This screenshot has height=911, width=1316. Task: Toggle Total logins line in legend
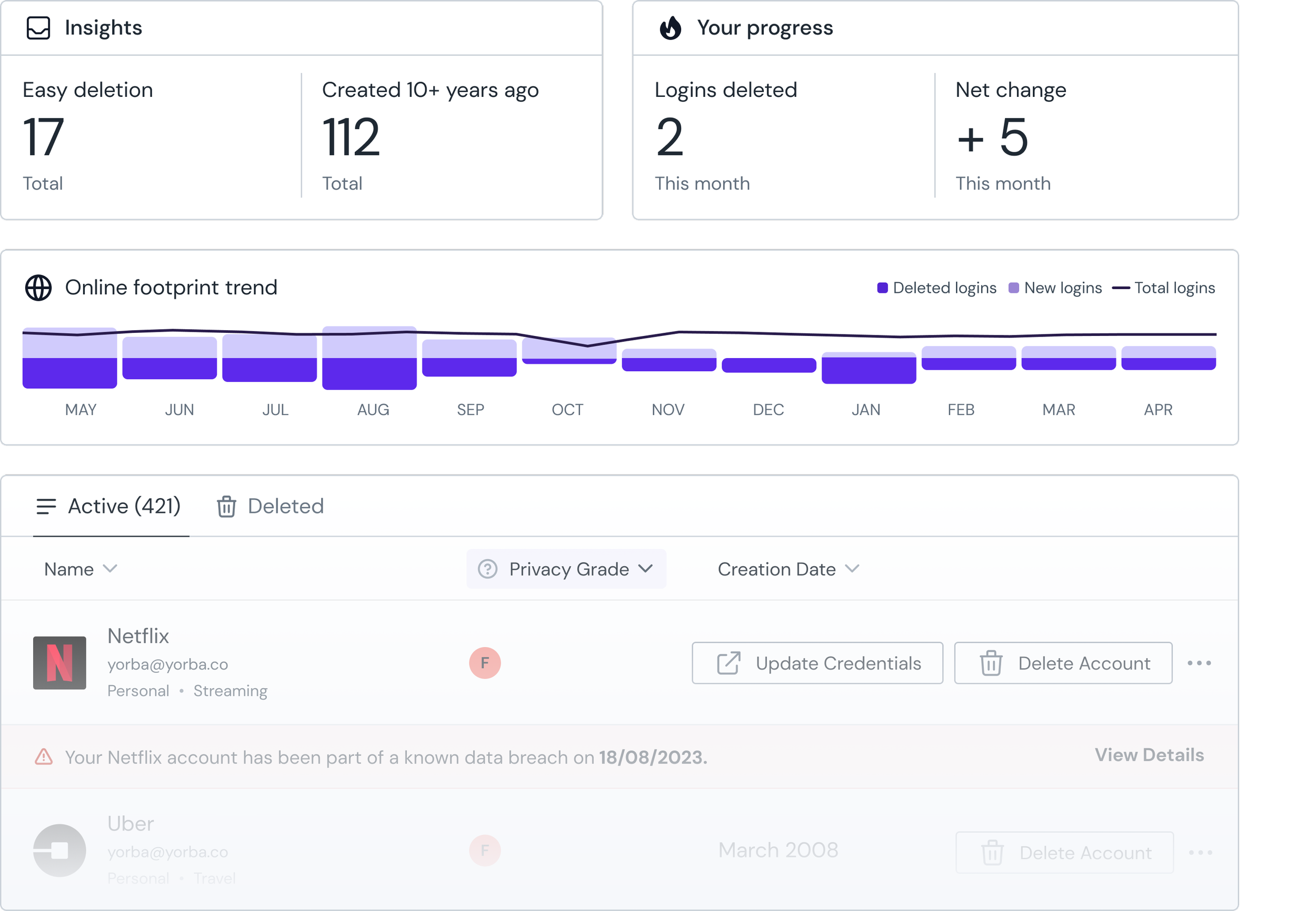coord(1164,288)
